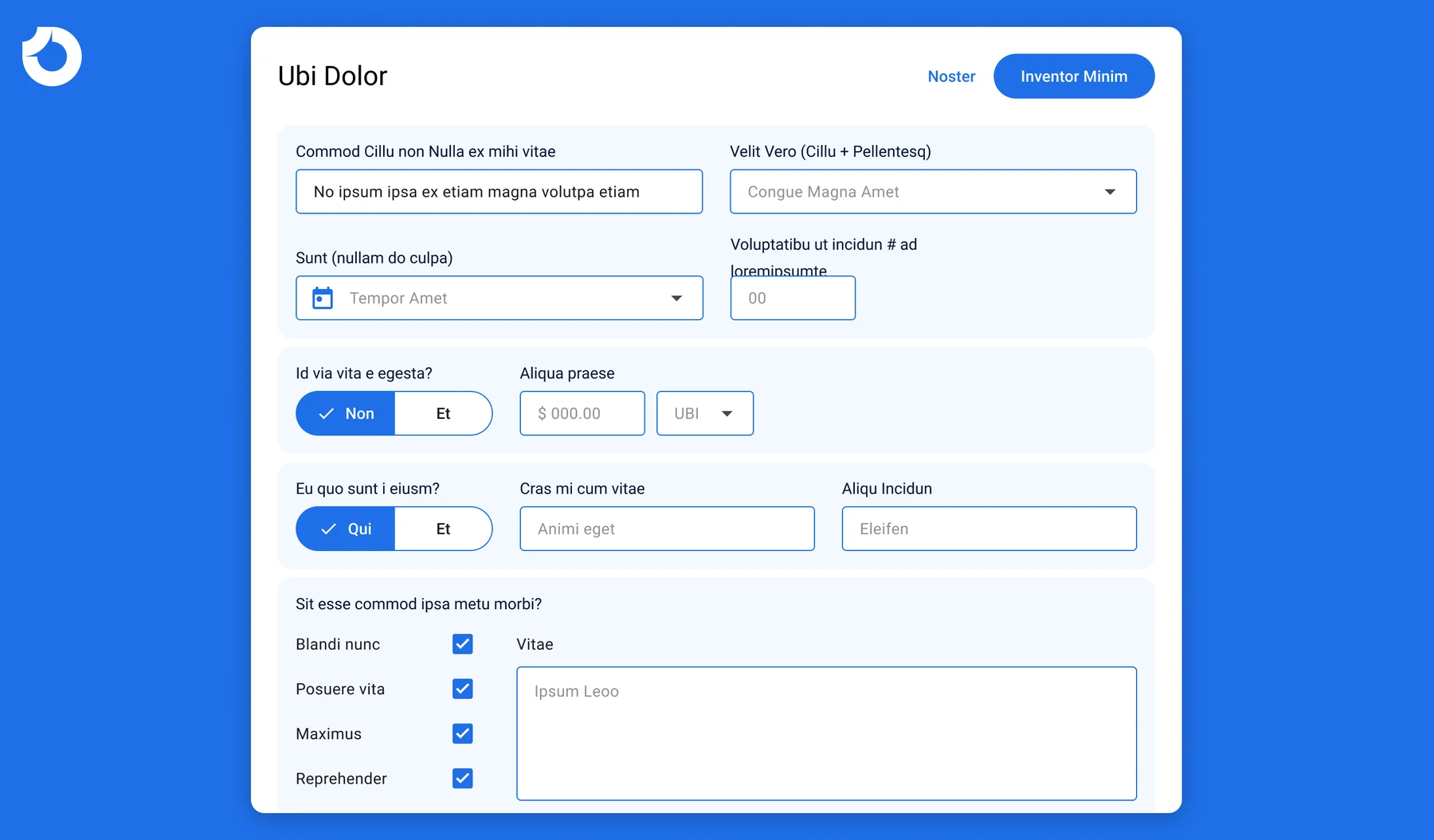
Task: Click the Eleifen input field
Action: tap(989, 529)
